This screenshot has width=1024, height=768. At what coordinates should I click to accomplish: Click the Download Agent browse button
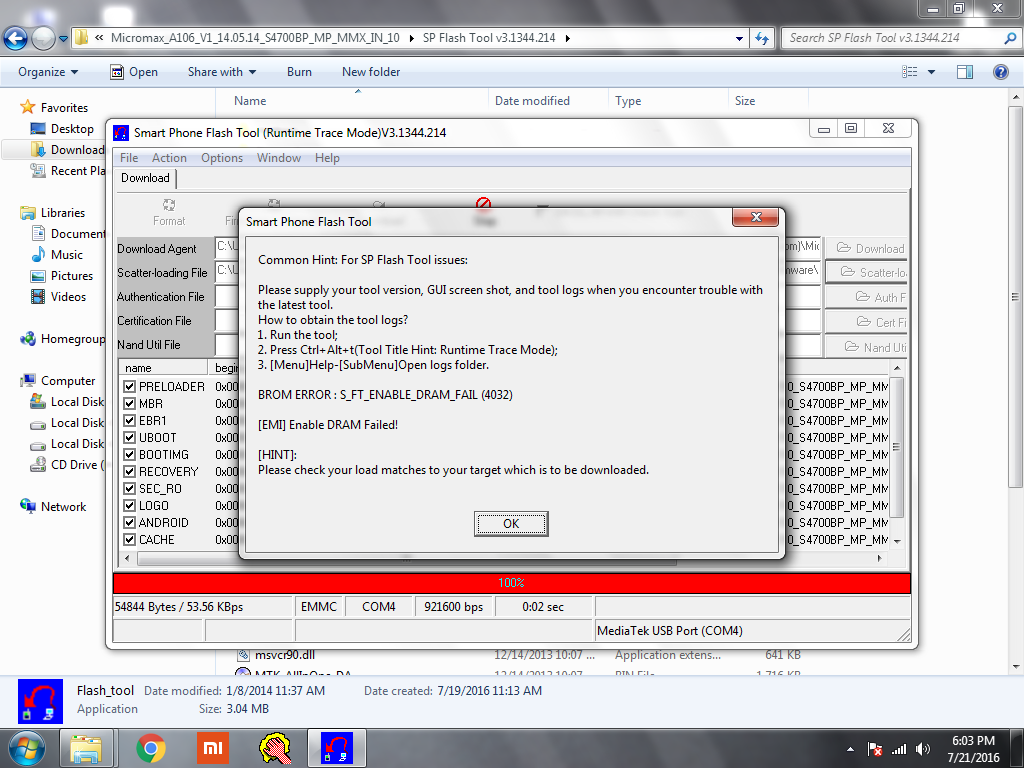pos(867,248)
